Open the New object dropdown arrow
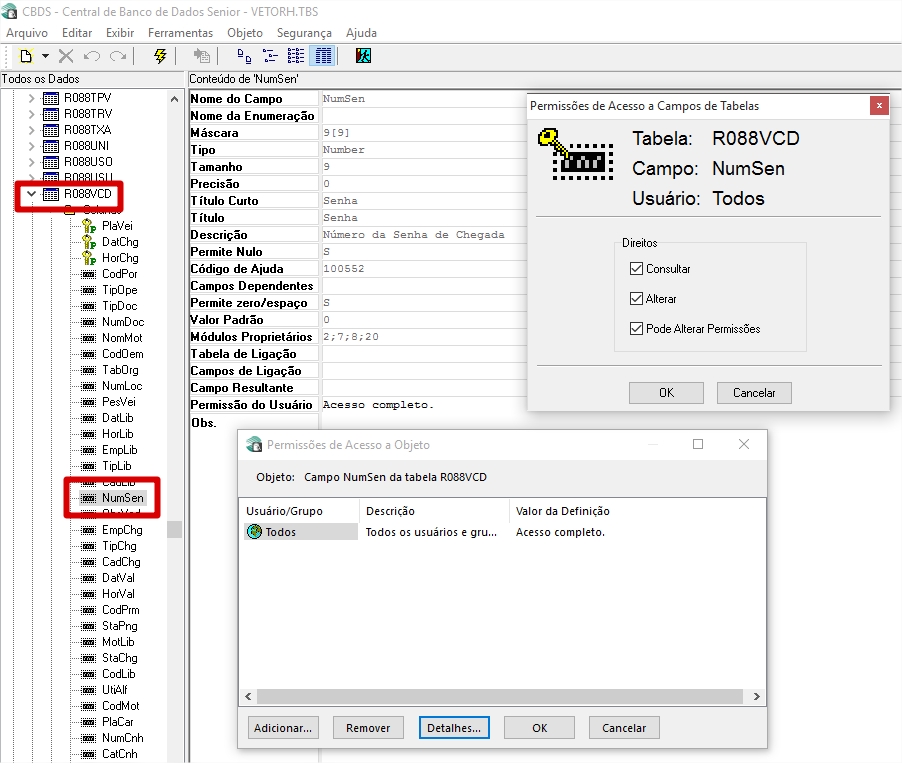Viewport: 902px width, 763px height. 45,56
